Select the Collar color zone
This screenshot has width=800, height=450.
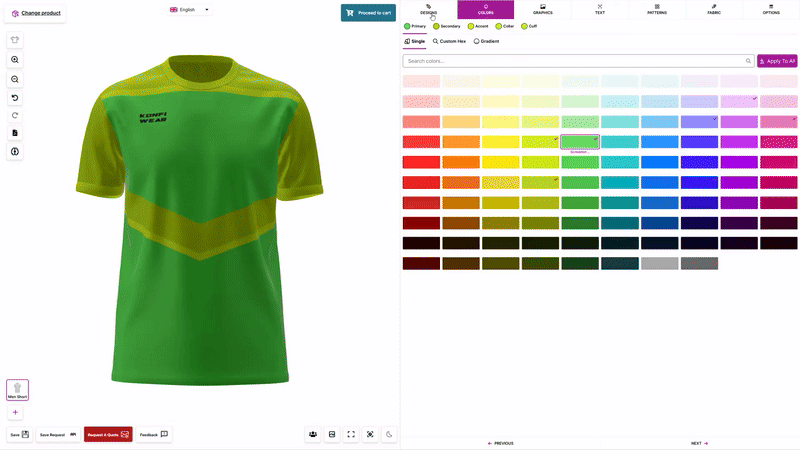(x=505, y=26)
